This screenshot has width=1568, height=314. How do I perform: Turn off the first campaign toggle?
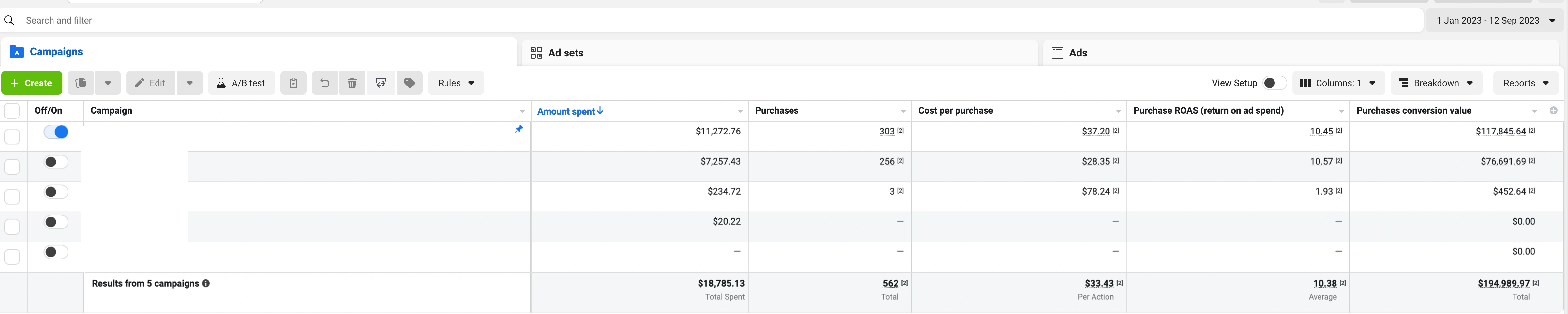click(x=56, y=132)
